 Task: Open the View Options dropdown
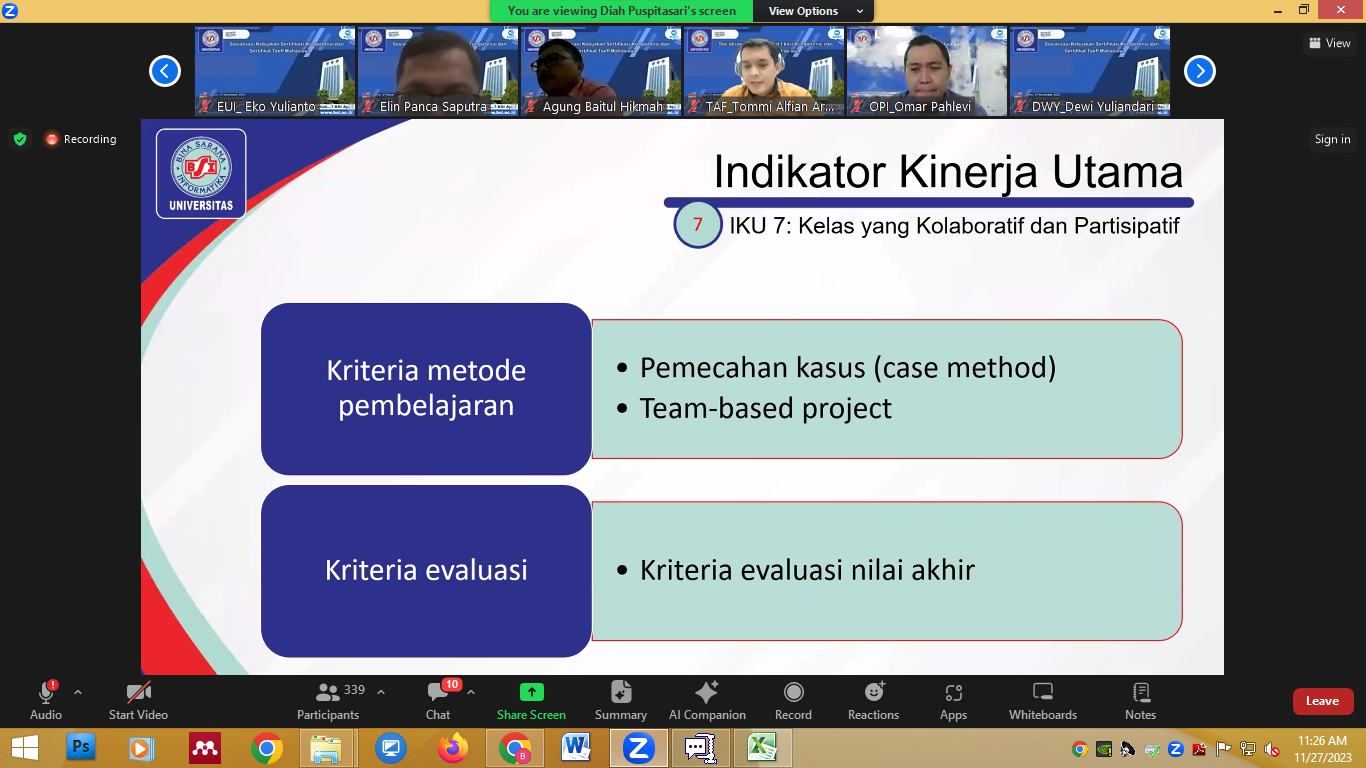[816, 11]
